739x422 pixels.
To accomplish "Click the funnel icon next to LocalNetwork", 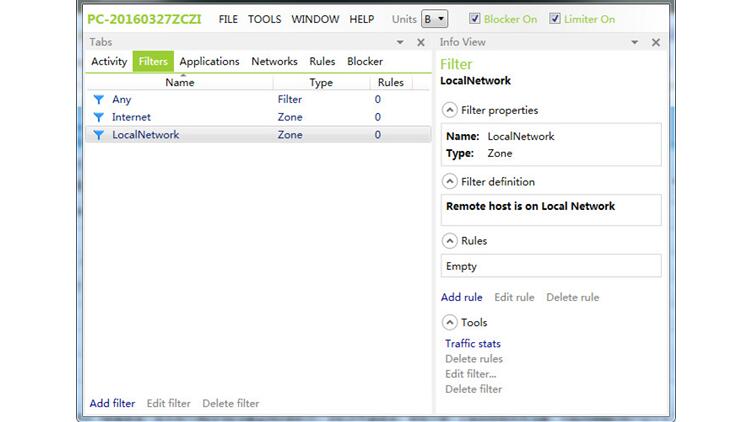I will click(98, 135).
